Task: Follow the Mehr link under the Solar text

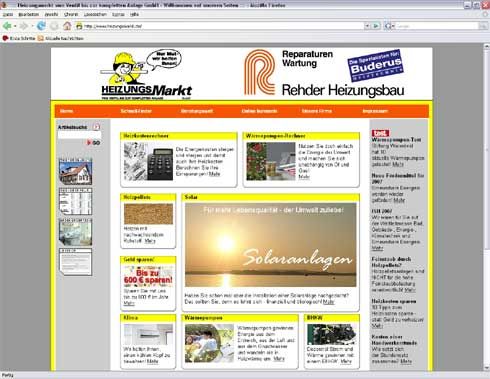Action: point(328,302)
